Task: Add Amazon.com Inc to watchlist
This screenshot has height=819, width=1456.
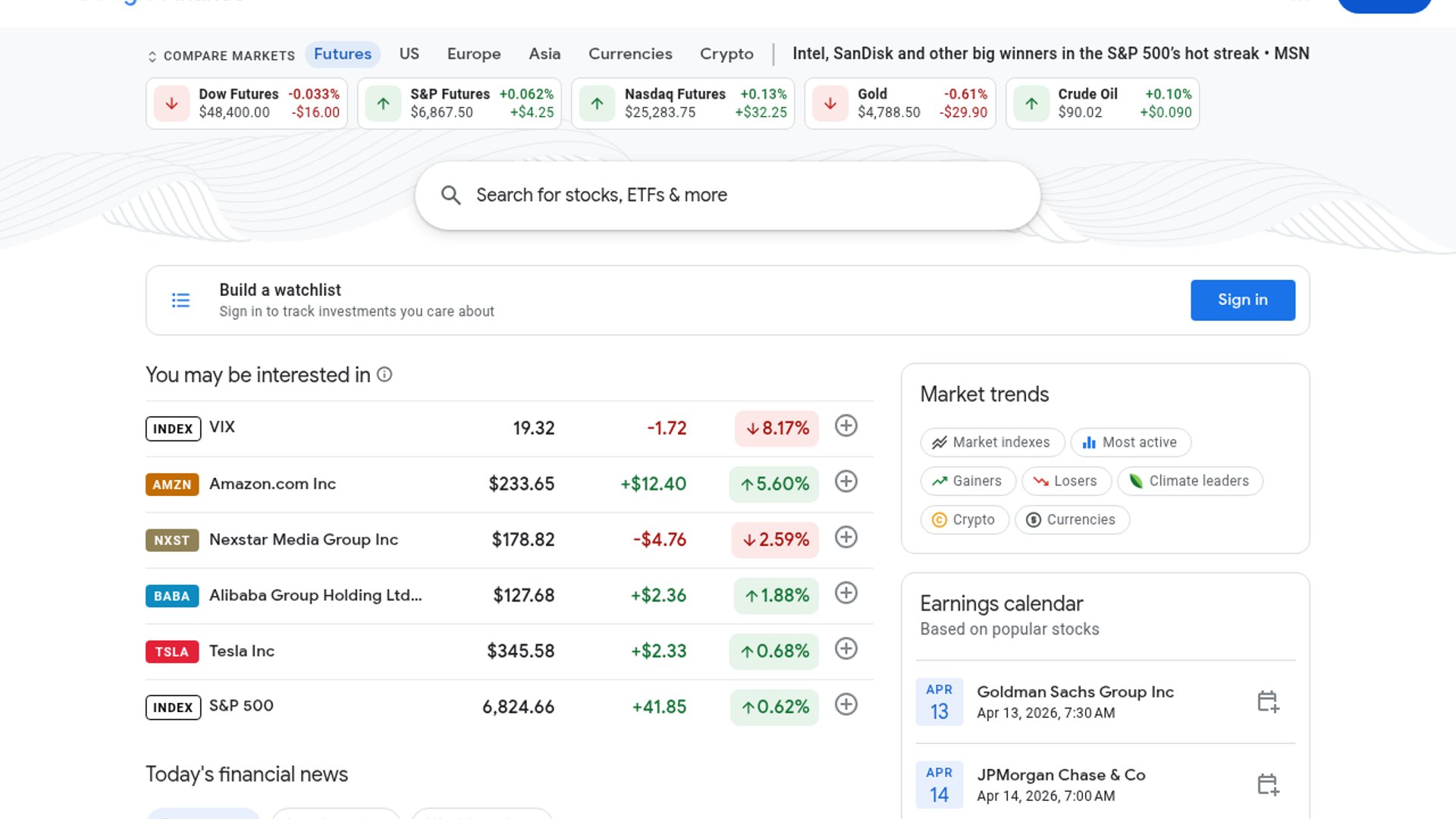Action: [846, 482]
